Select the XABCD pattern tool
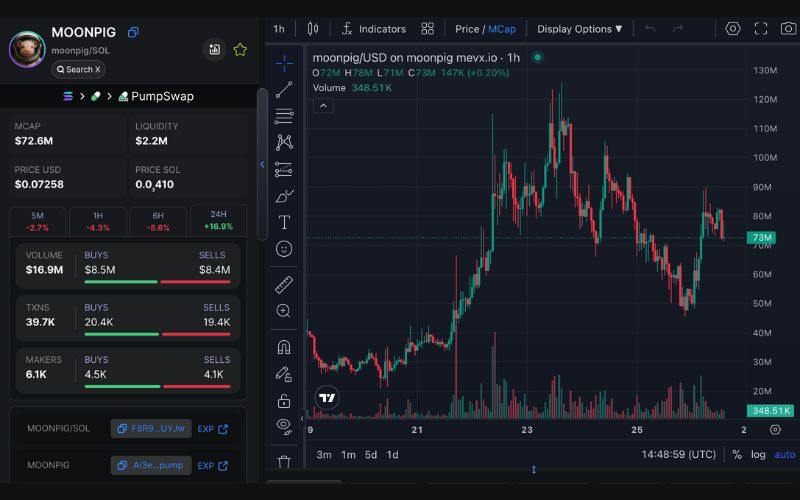800x500 pixels. tap(284, 142)
